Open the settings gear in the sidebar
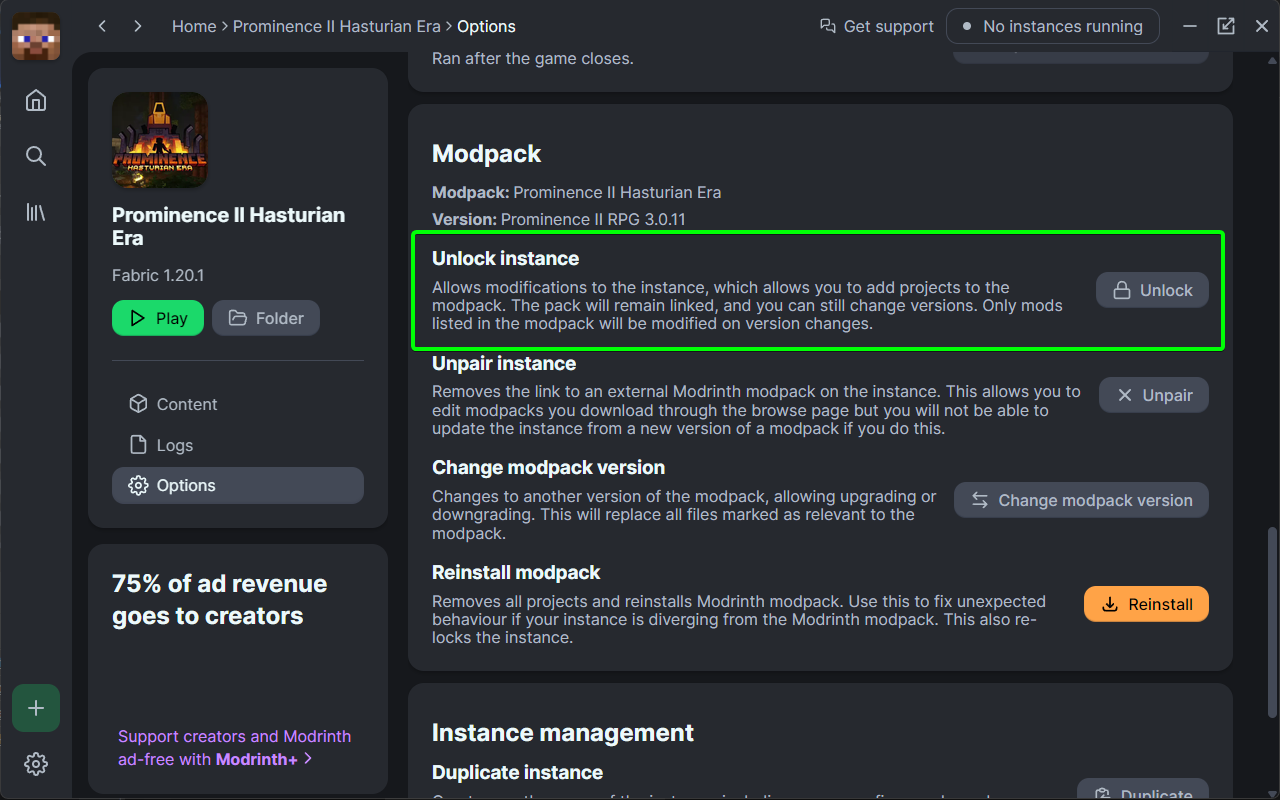The width and height of the screenshot is (1280, 800). [x=36, y=764]
